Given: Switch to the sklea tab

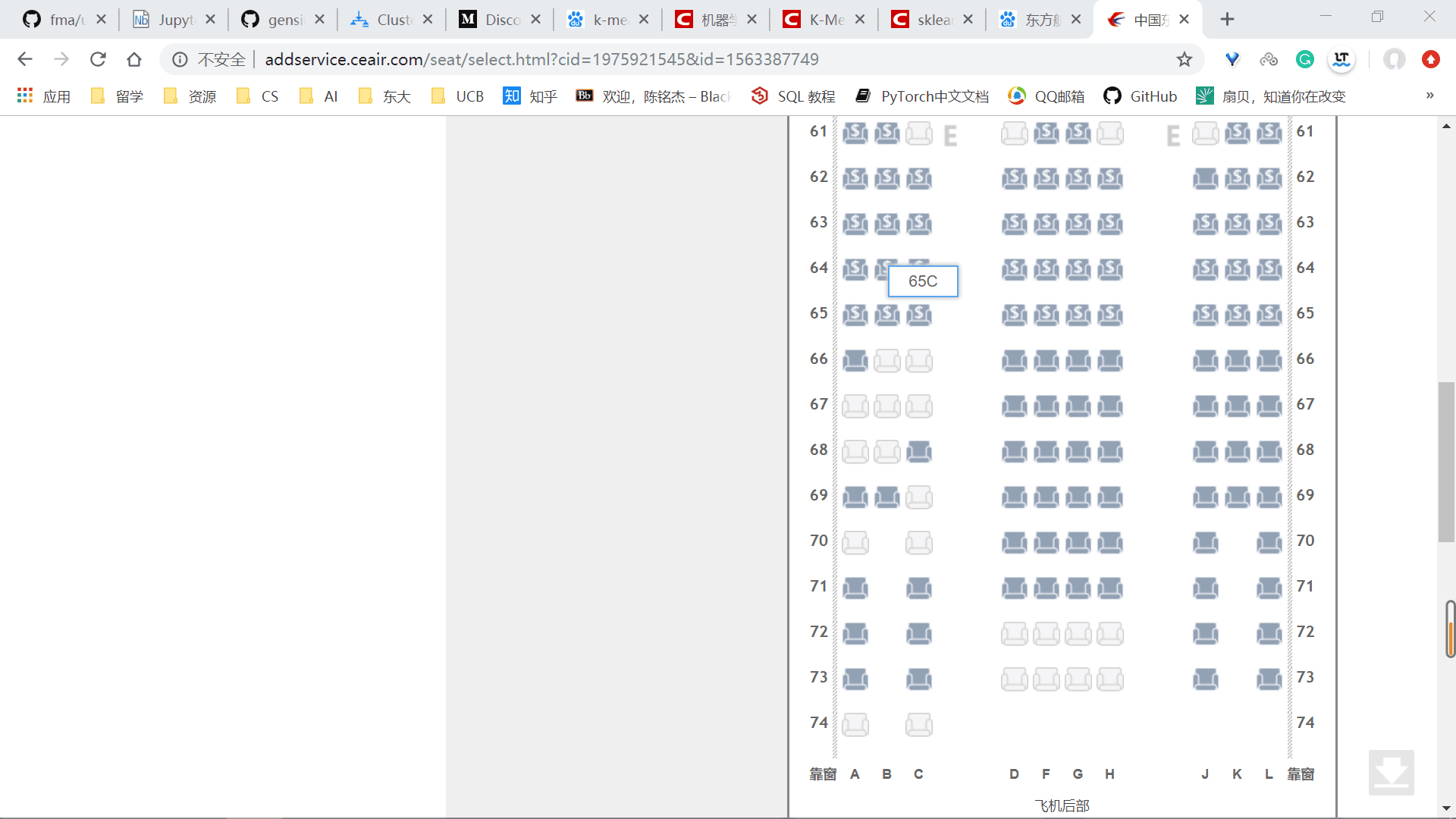Looking at the screenshot, I should (x=933, y=20).
